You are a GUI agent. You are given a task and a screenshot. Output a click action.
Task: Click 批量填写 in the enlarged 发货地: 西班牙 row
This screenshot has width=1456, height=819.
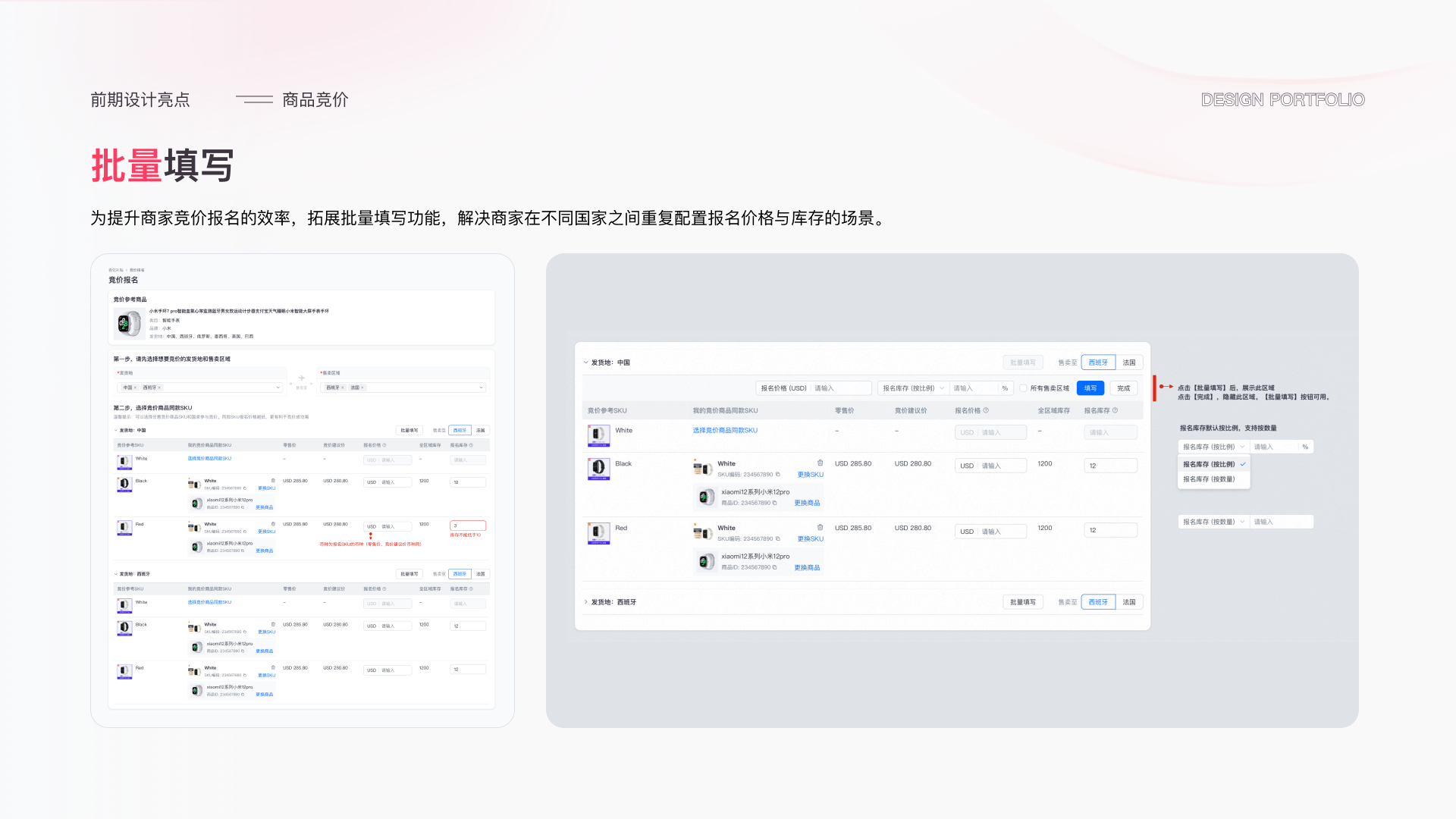pos(1023,602)
